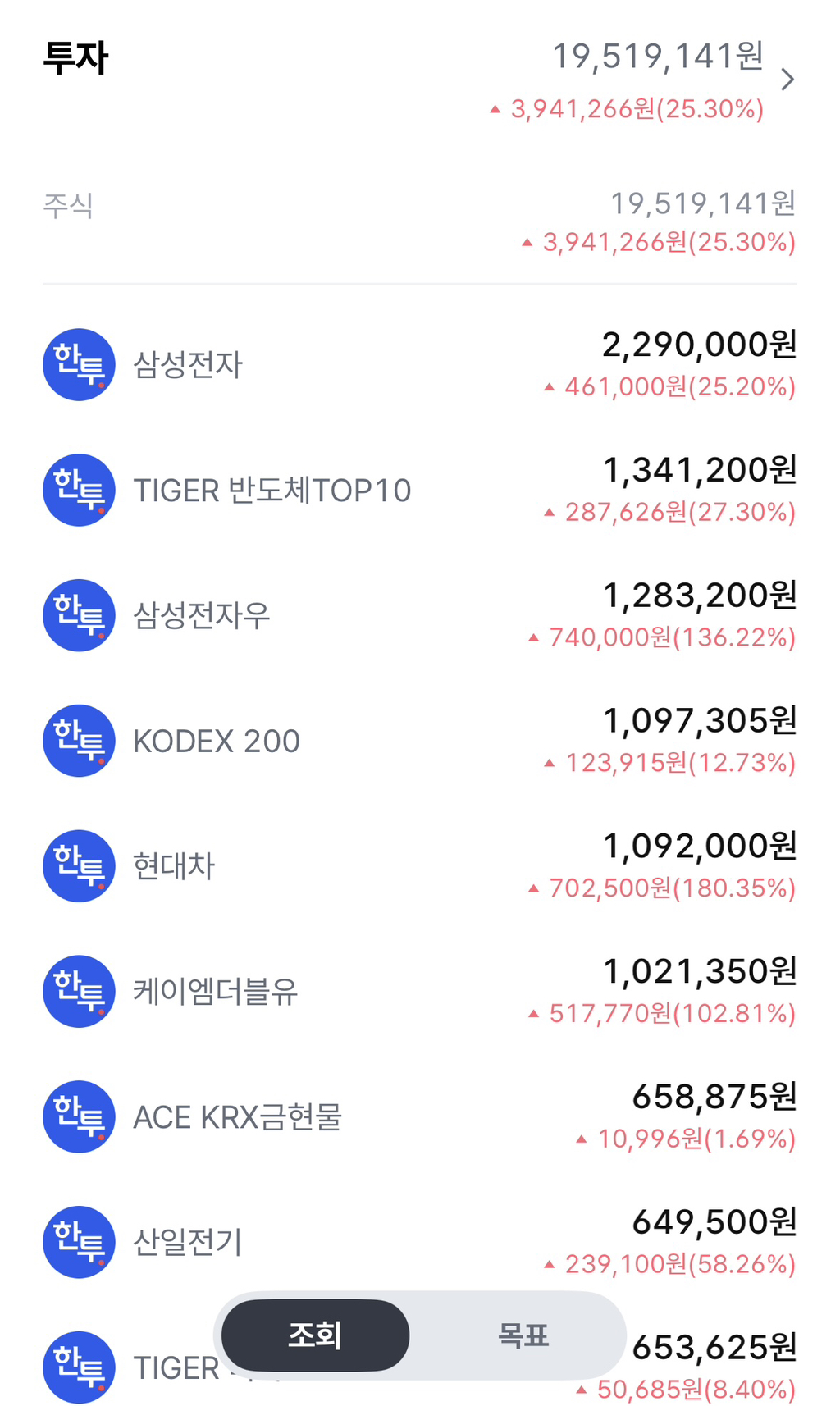Select the 주식 category row
The height and width of the screenshot is (1406, 840).
pyautogui.click(x=420, y=222)
